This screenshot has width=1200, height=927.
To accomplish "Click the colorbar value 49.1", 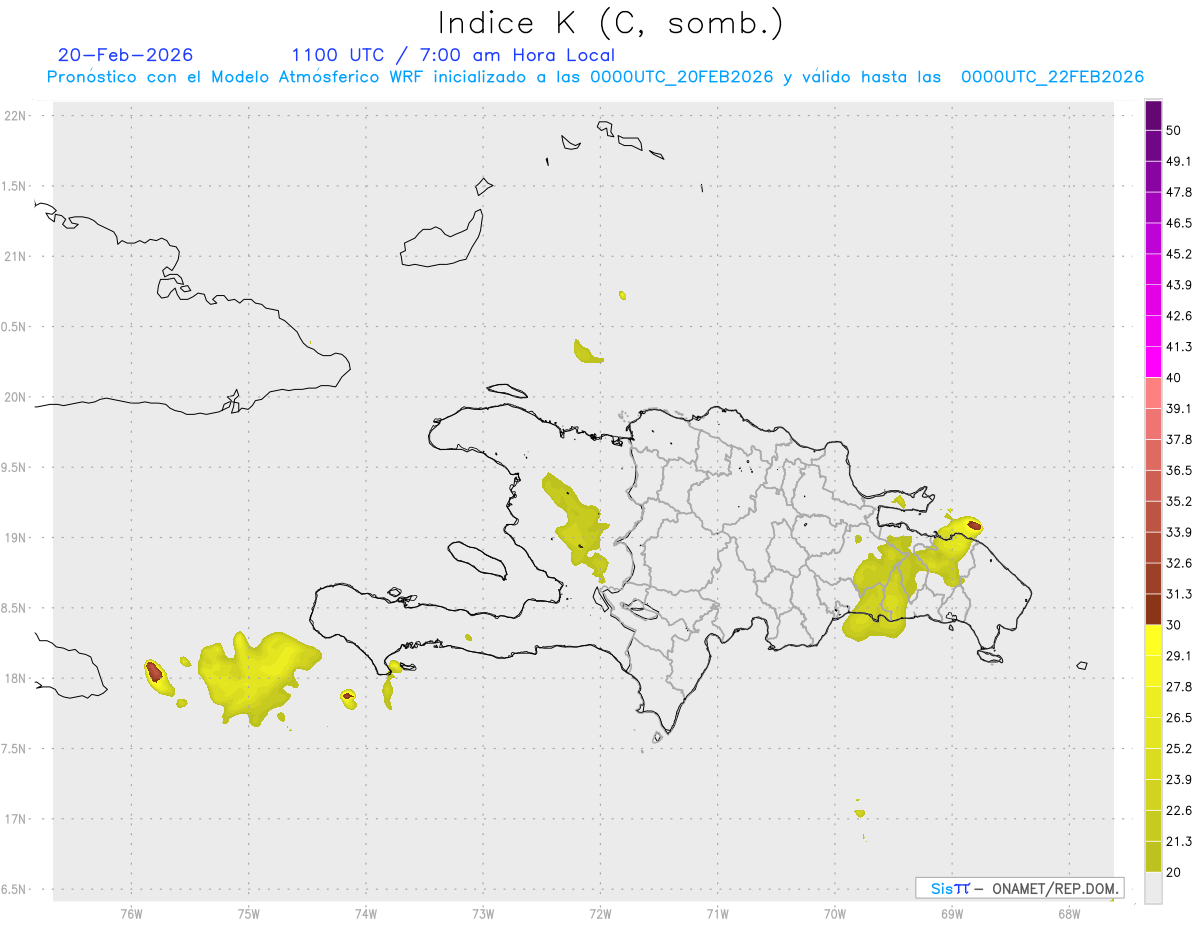I will [1179, 161].
